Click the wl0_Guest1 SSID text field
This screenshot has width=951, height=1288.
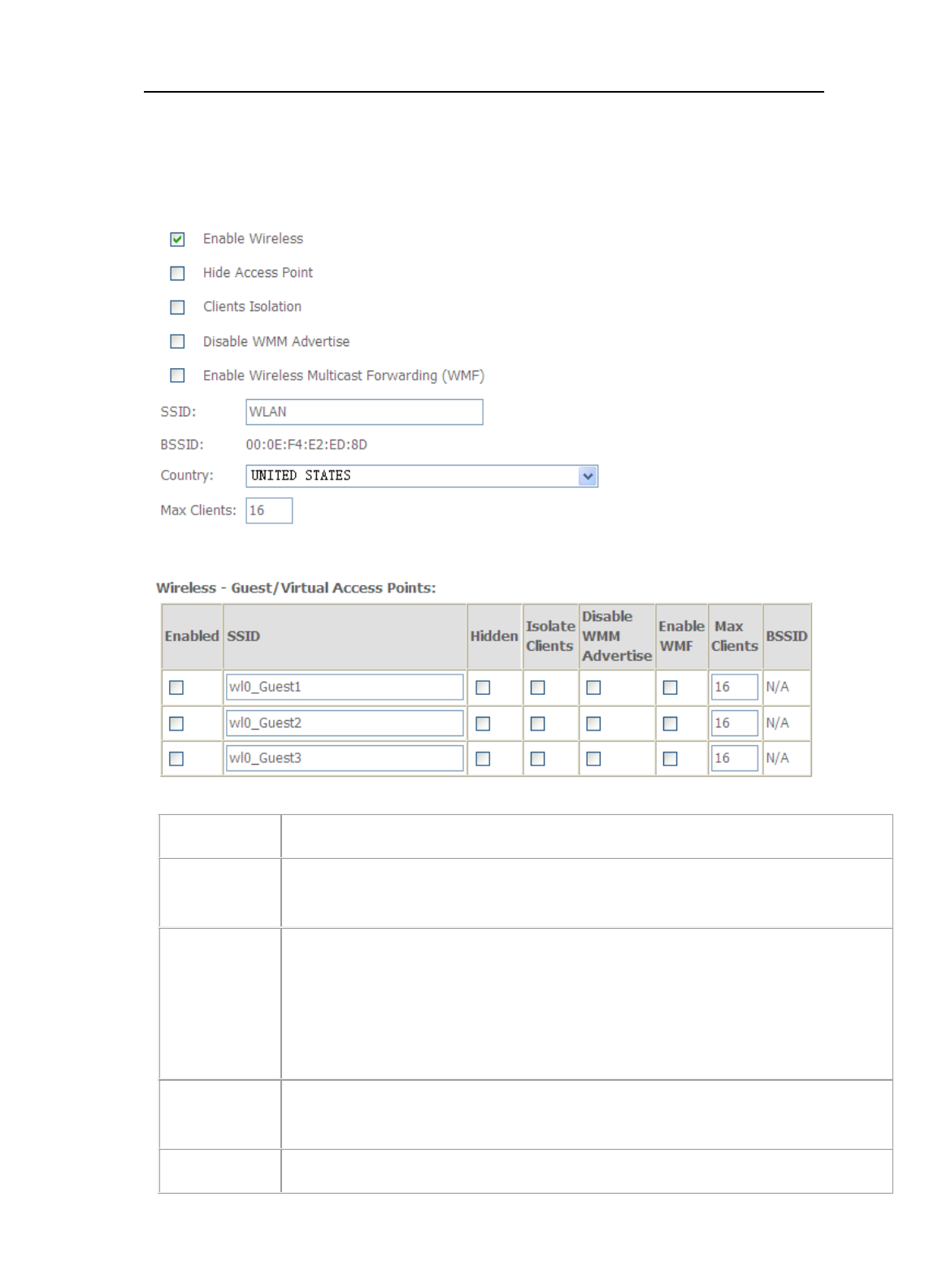tap(345, 687)
